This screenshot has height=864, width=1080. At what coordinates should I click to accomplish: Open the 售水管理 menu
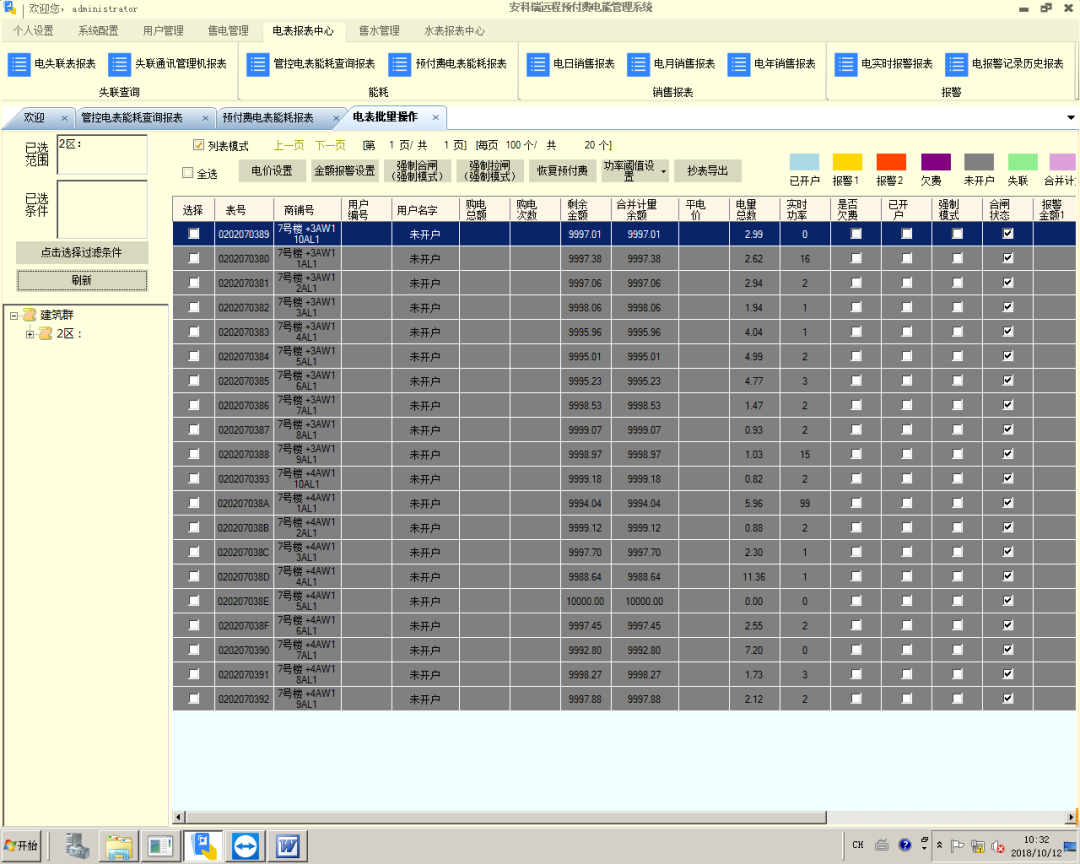[x=379, y=31]
